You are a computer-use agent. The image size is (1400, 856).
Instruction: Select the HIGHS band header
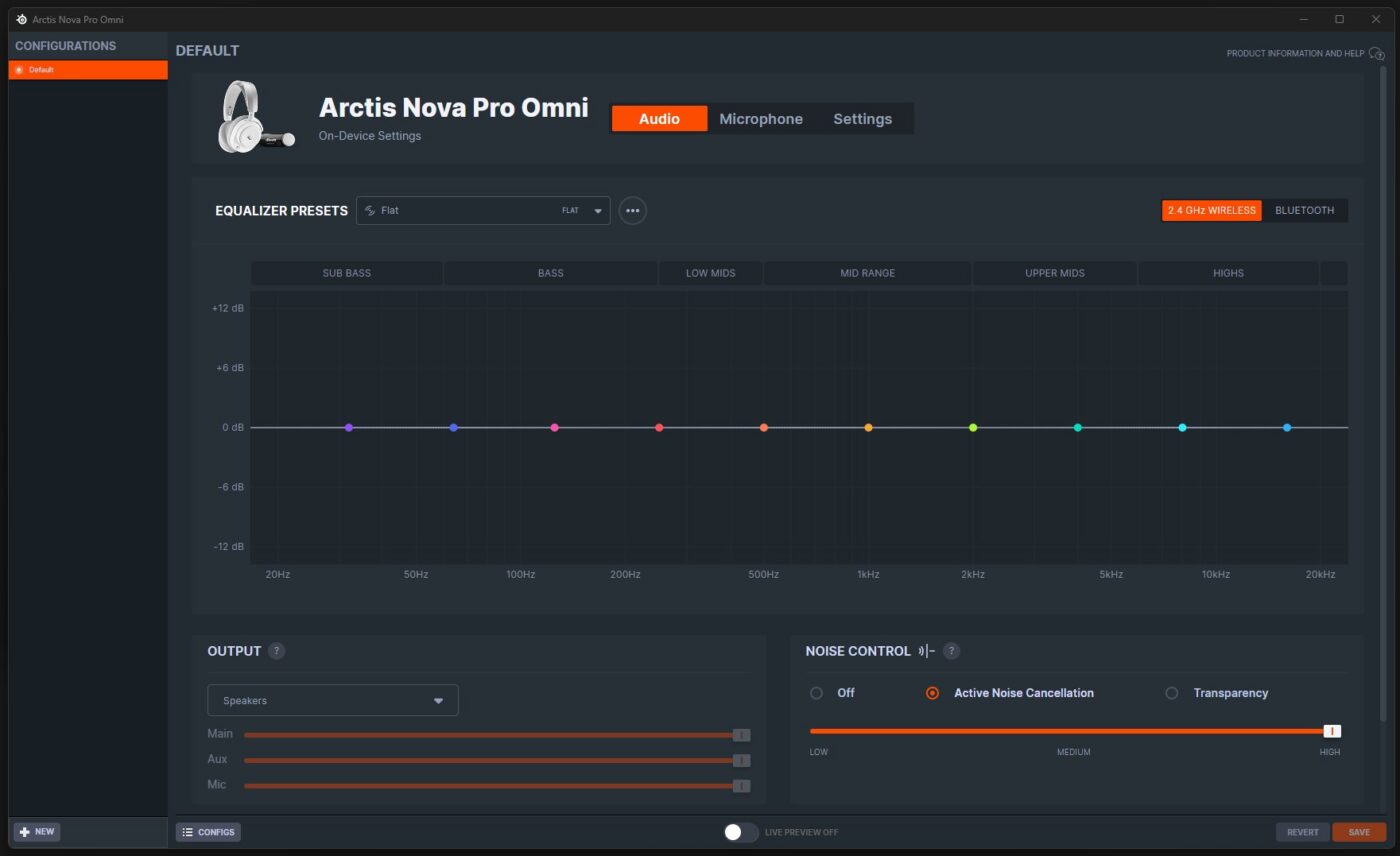tap(1228, 273)
